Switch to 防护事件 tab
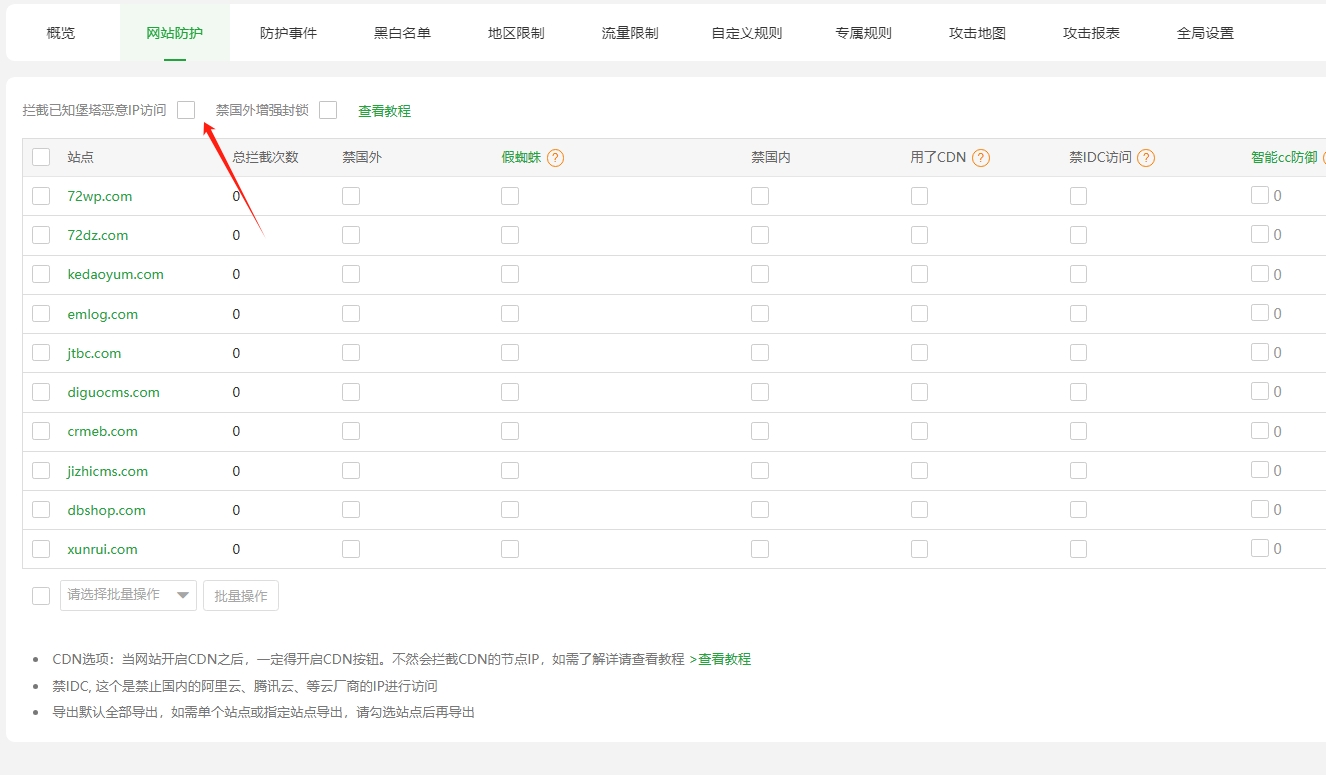The height and width of the screenshot is (775, 1326). (x=288, y=33)
